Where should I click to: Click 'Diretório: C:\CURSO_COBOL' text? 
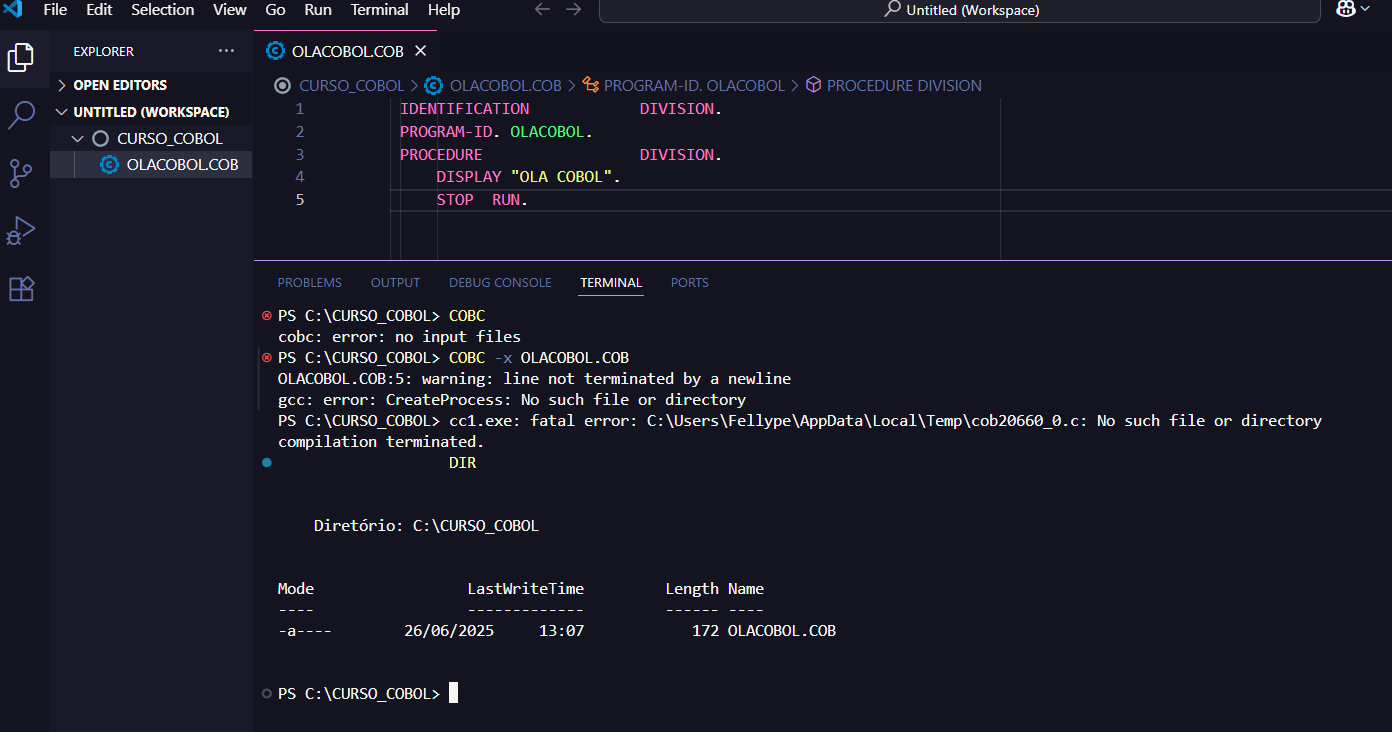(x=426, y=526)
